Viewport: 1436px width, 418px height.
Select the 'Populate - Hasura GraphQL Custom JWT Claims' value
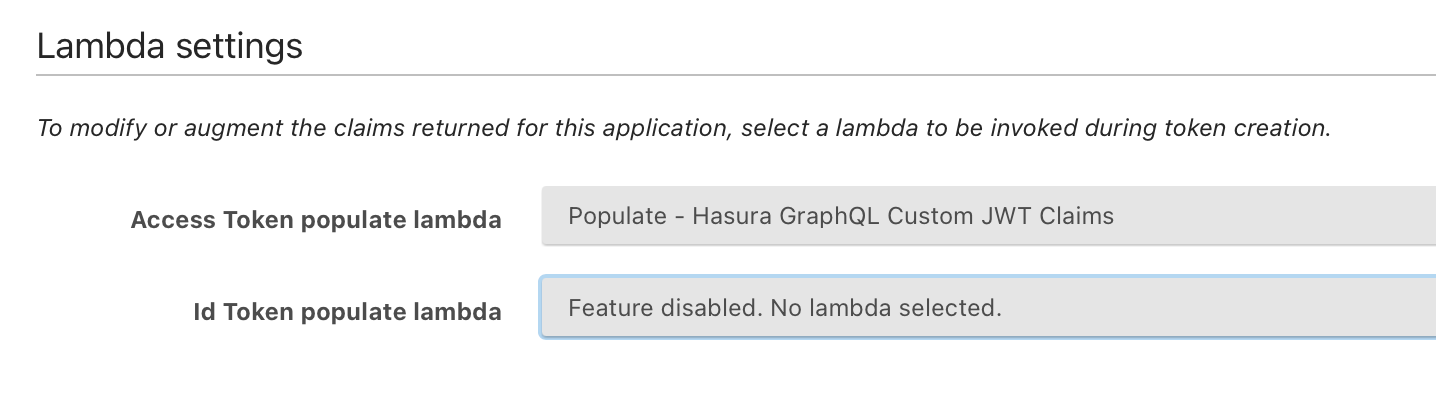(840, 216)
